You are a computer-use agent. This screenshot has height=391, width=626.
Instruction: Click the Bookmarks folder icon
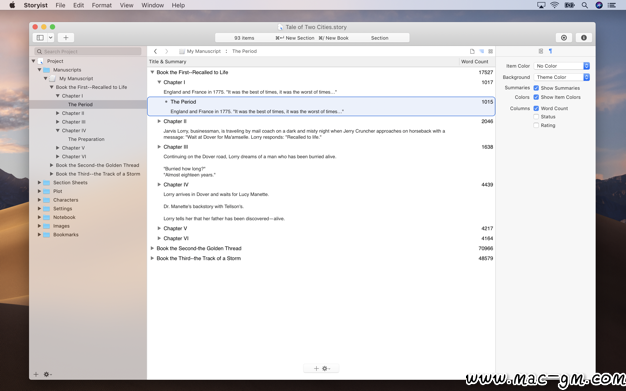tap(47, 234)
